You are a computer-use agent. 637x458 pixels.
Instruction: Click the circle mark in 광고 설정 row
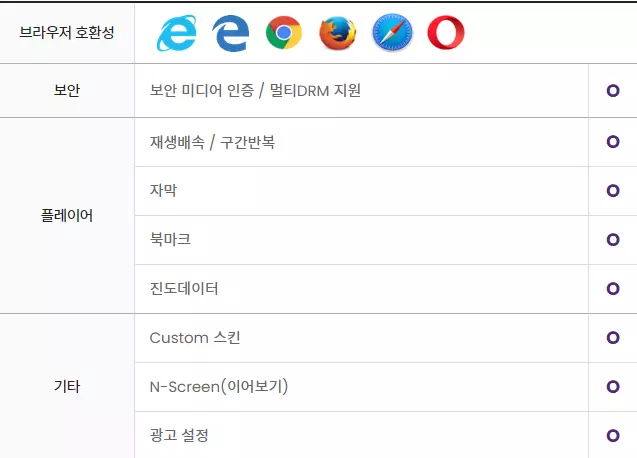613,435
